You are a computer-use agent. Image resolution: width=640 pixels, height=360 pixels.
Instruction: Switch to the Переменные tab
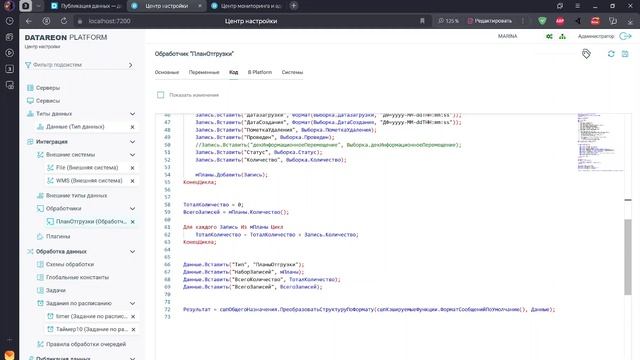click(204, 72)
